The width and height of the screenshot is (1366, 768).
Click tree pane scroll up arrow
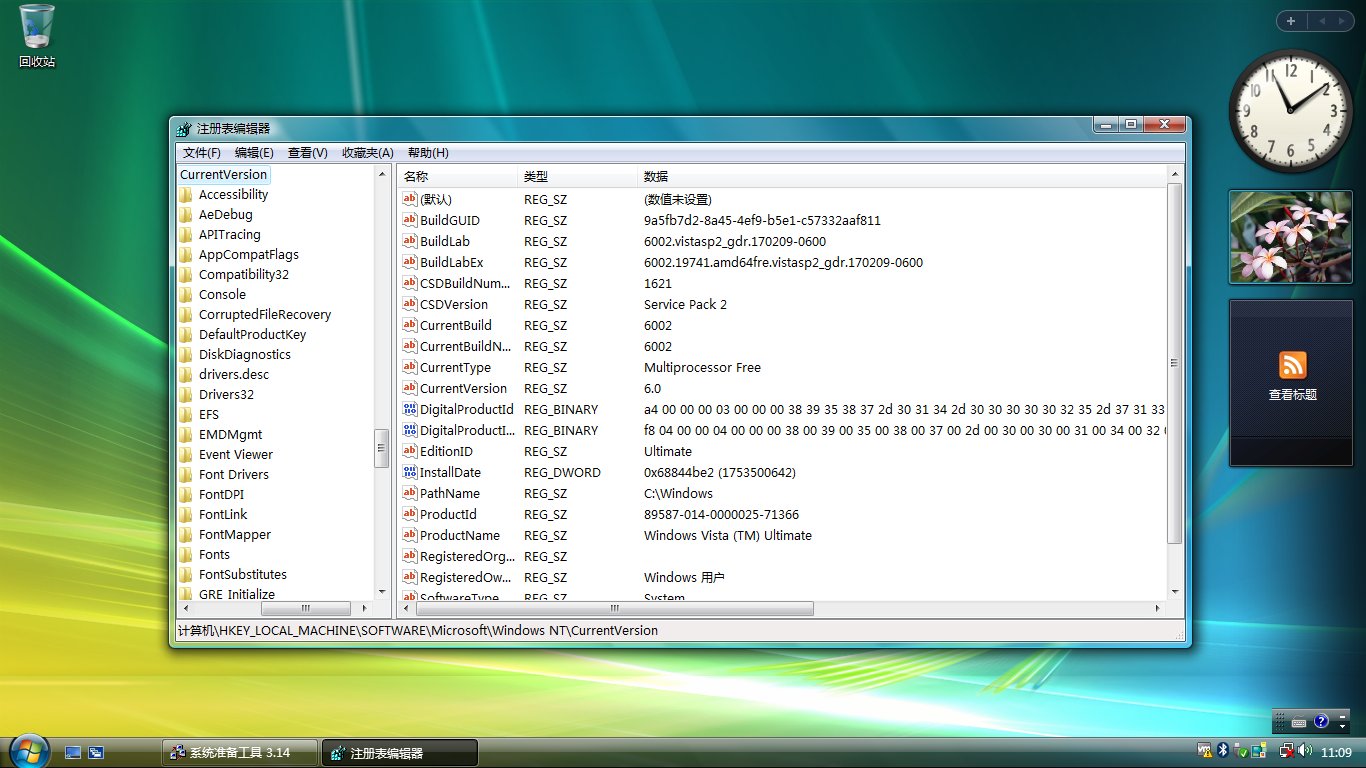click(x=382, y=174)
